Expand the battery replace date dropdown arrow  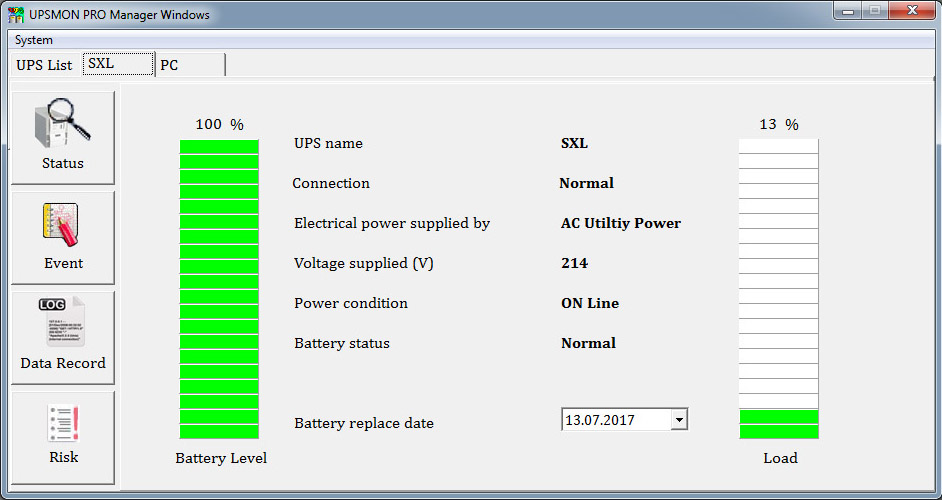click(679, 420)
